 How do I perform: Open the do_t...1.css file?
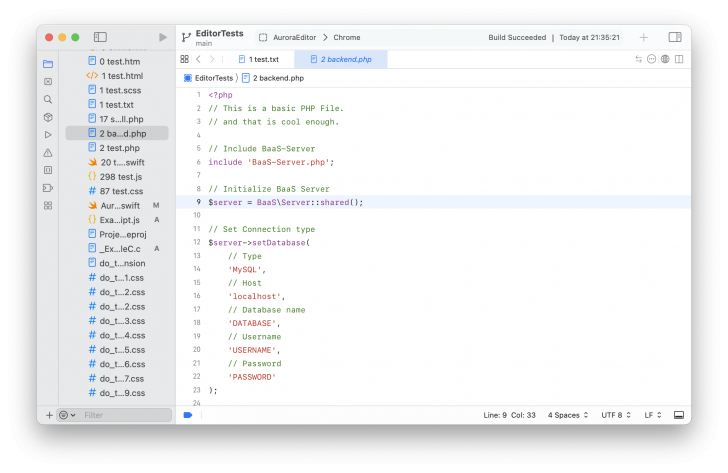(117, 278)
